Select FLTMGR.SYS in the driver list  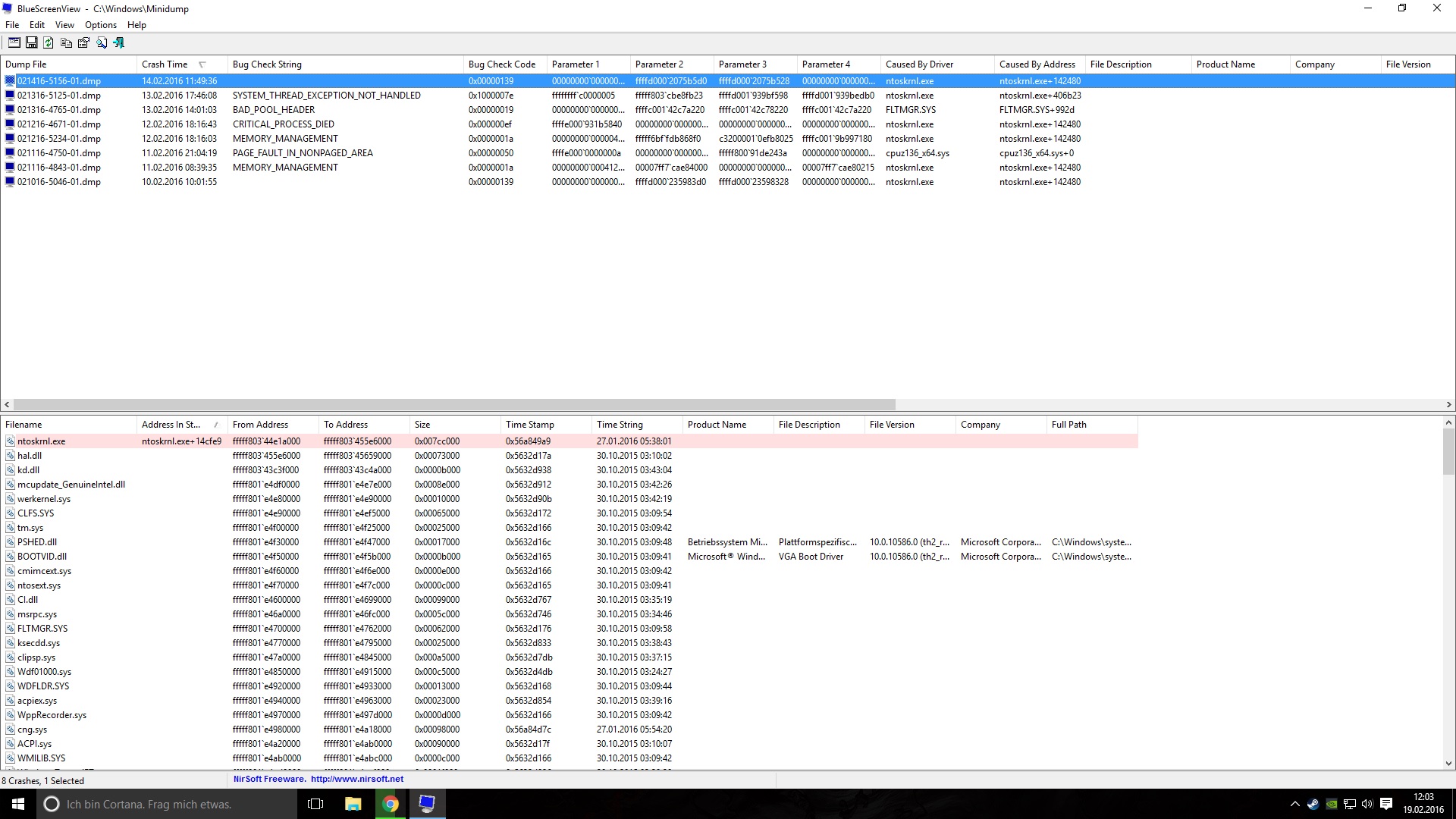tap(42, 629)
